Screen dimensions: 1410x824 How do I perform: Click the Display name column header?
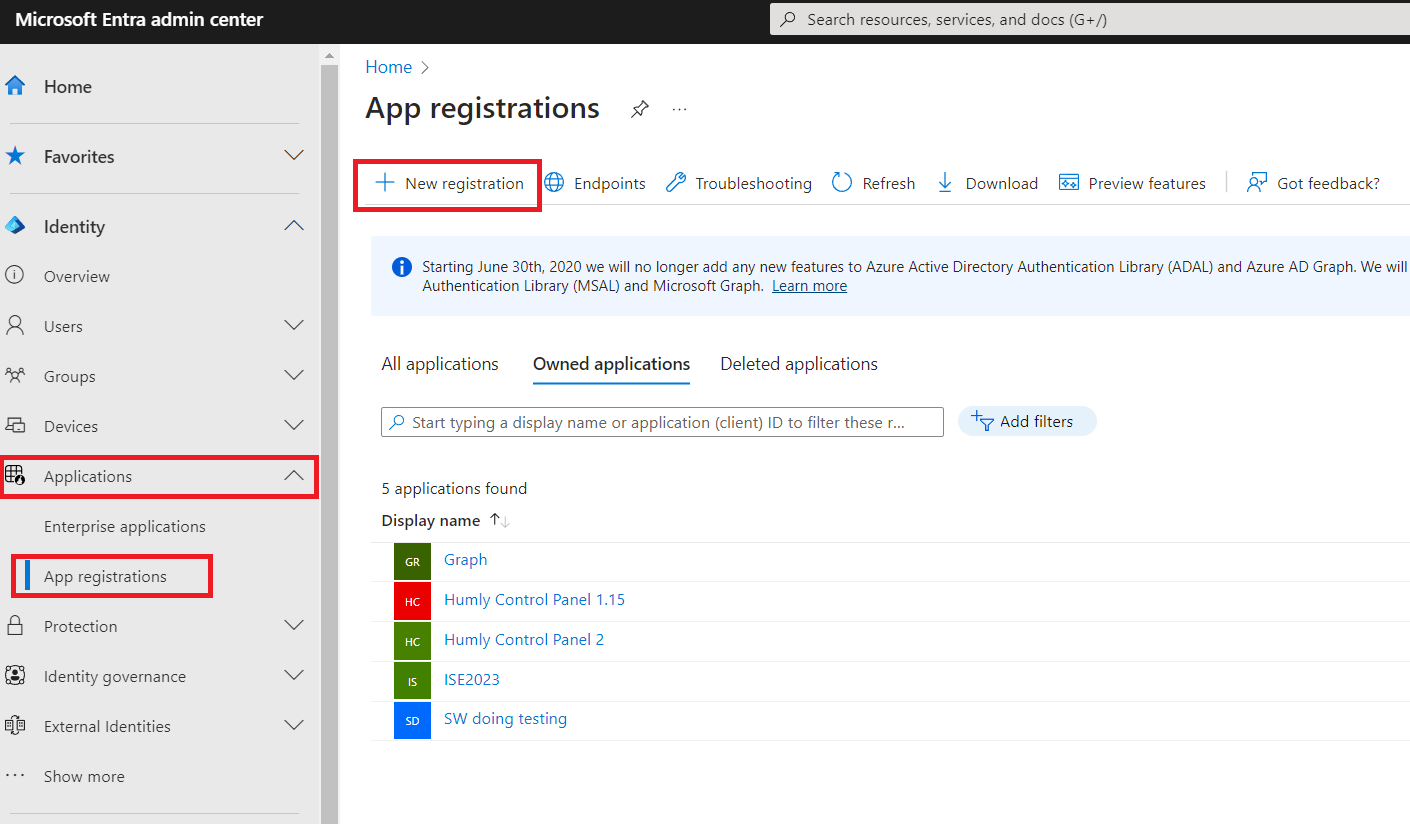click(x=431, y=521)
